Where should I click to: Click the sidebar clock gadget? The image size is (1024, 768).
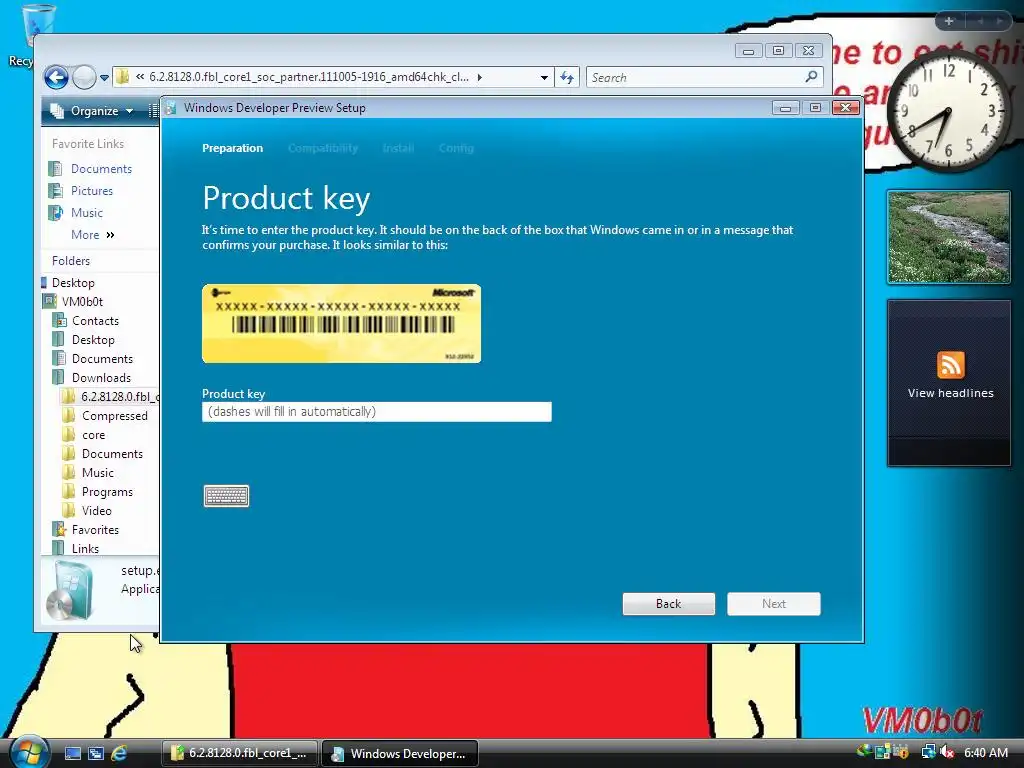pyautogui.click(x=949, y=112)
